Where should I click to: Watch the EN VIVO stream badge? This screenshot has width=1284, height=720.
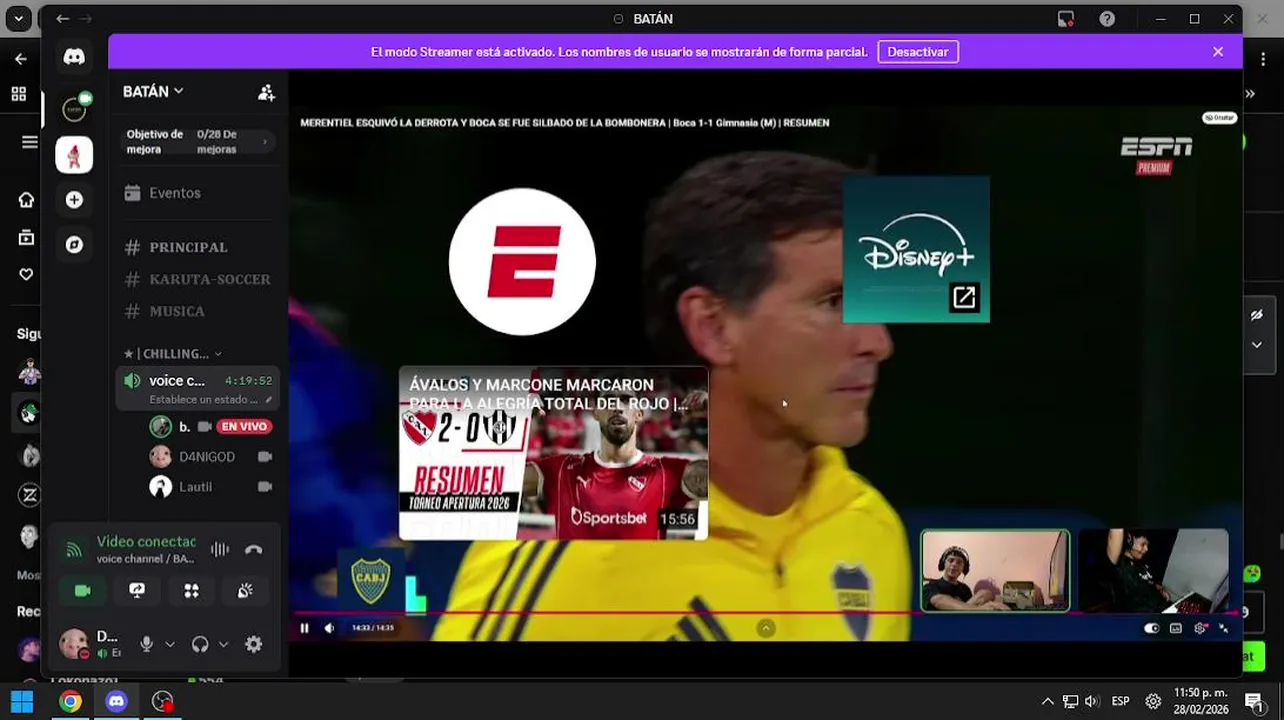(244, 426)
